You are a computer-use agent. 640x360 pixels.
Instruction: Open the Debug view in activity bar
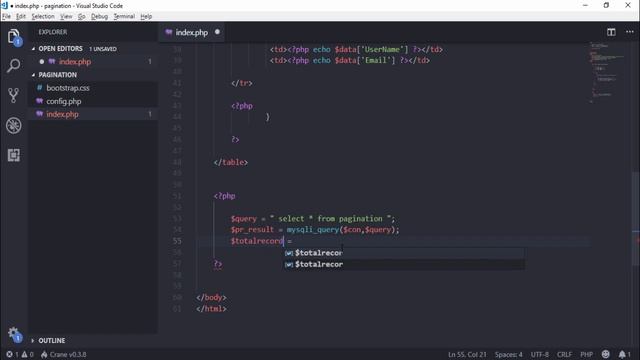pyautogui.click(x=14, y=125)
